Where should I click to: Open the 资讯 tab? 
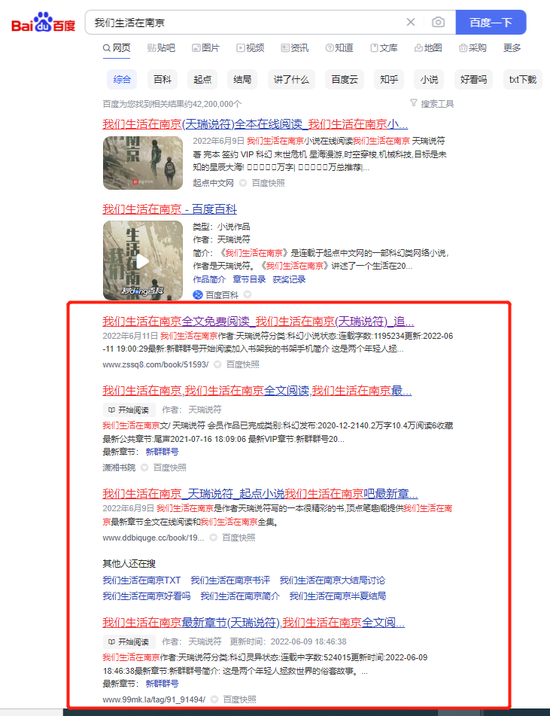(294, 48)
